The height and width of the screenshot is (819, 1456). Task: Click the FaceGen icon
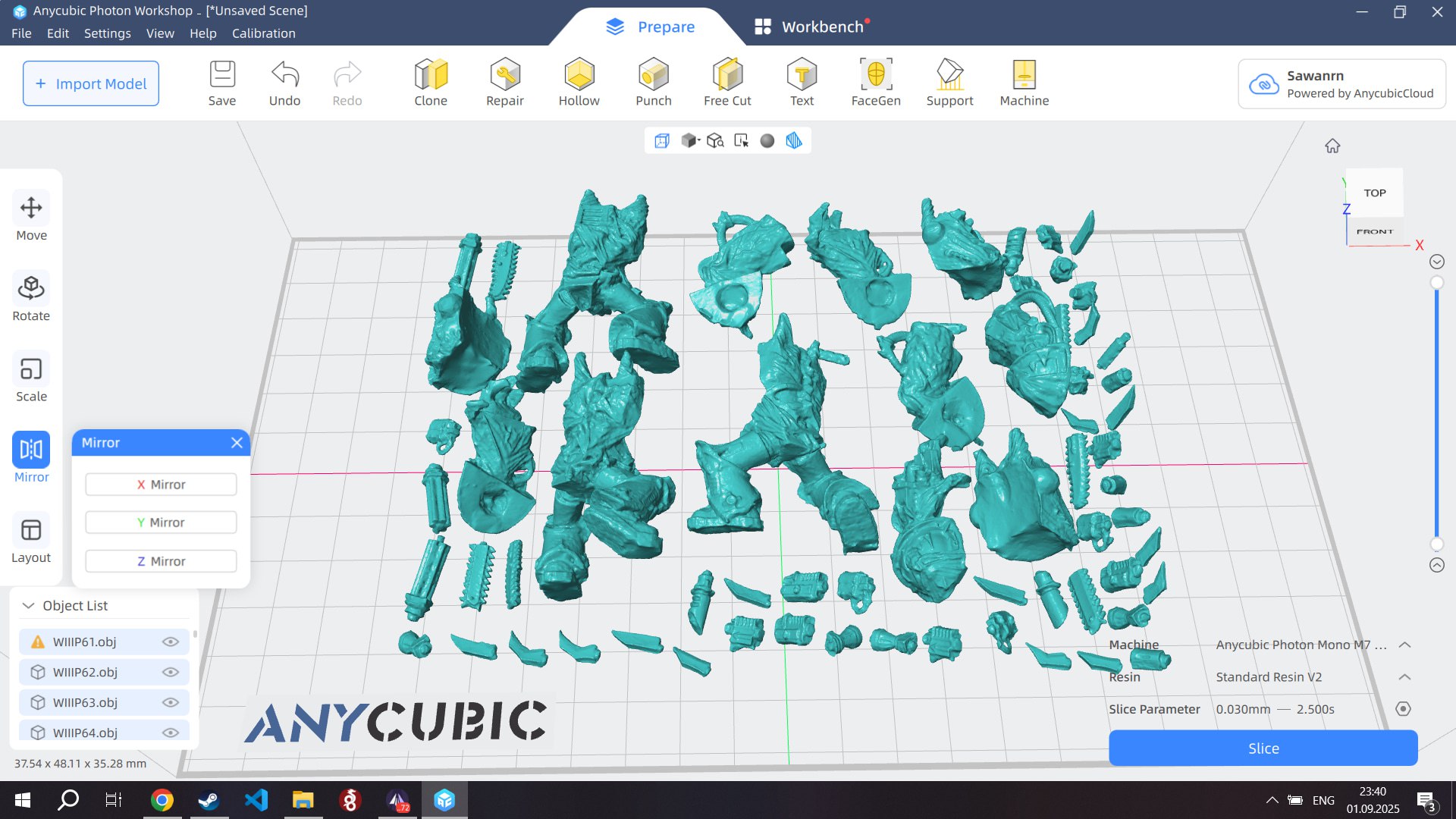[876, 74]
